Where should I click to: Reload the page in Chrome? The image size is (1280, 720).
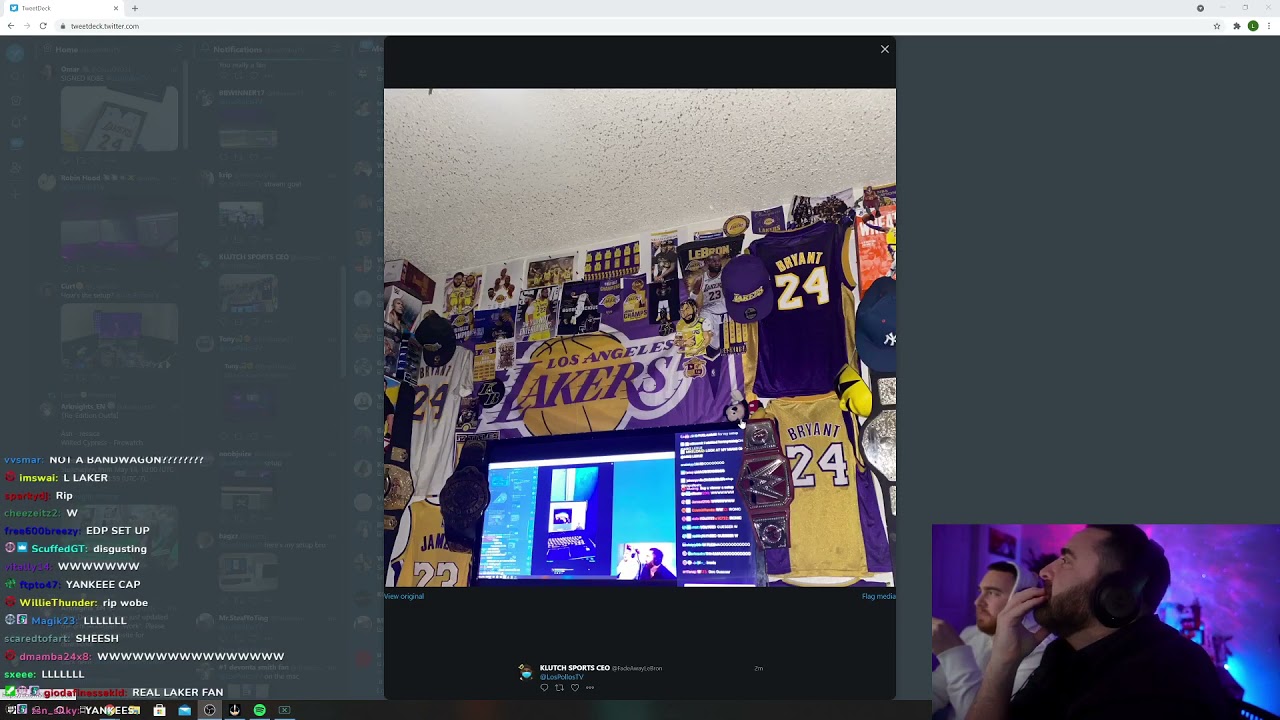pos(43,26)
